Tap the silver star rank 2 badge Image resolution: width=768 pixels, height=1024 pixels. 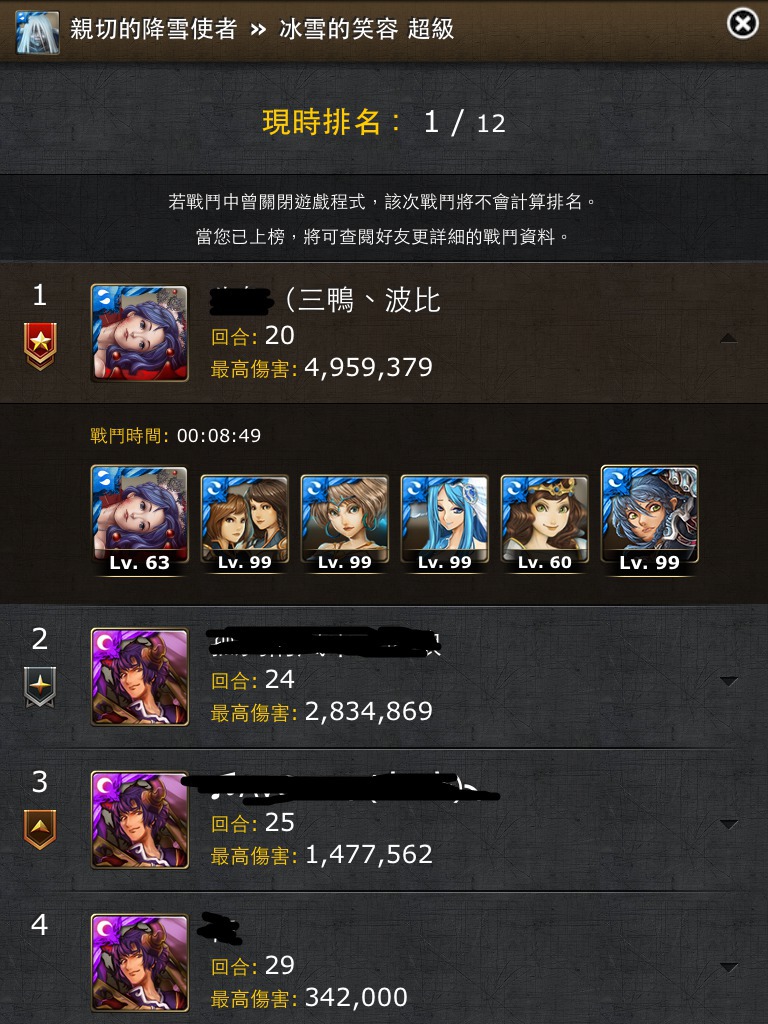point(40,687)
